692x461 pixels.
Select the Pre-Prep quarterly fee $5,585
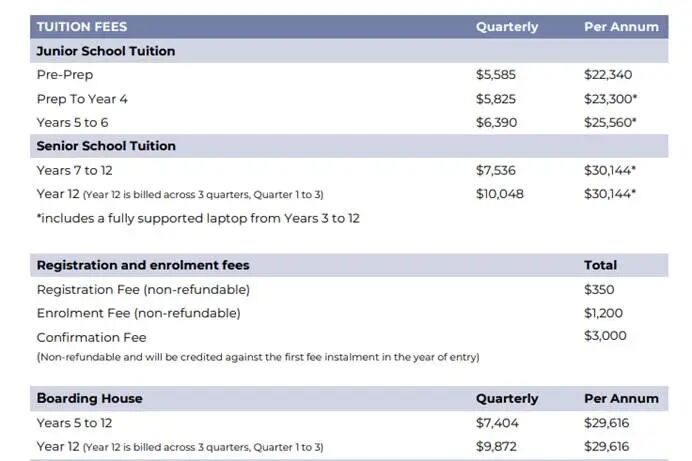click(x=496, y=75)
